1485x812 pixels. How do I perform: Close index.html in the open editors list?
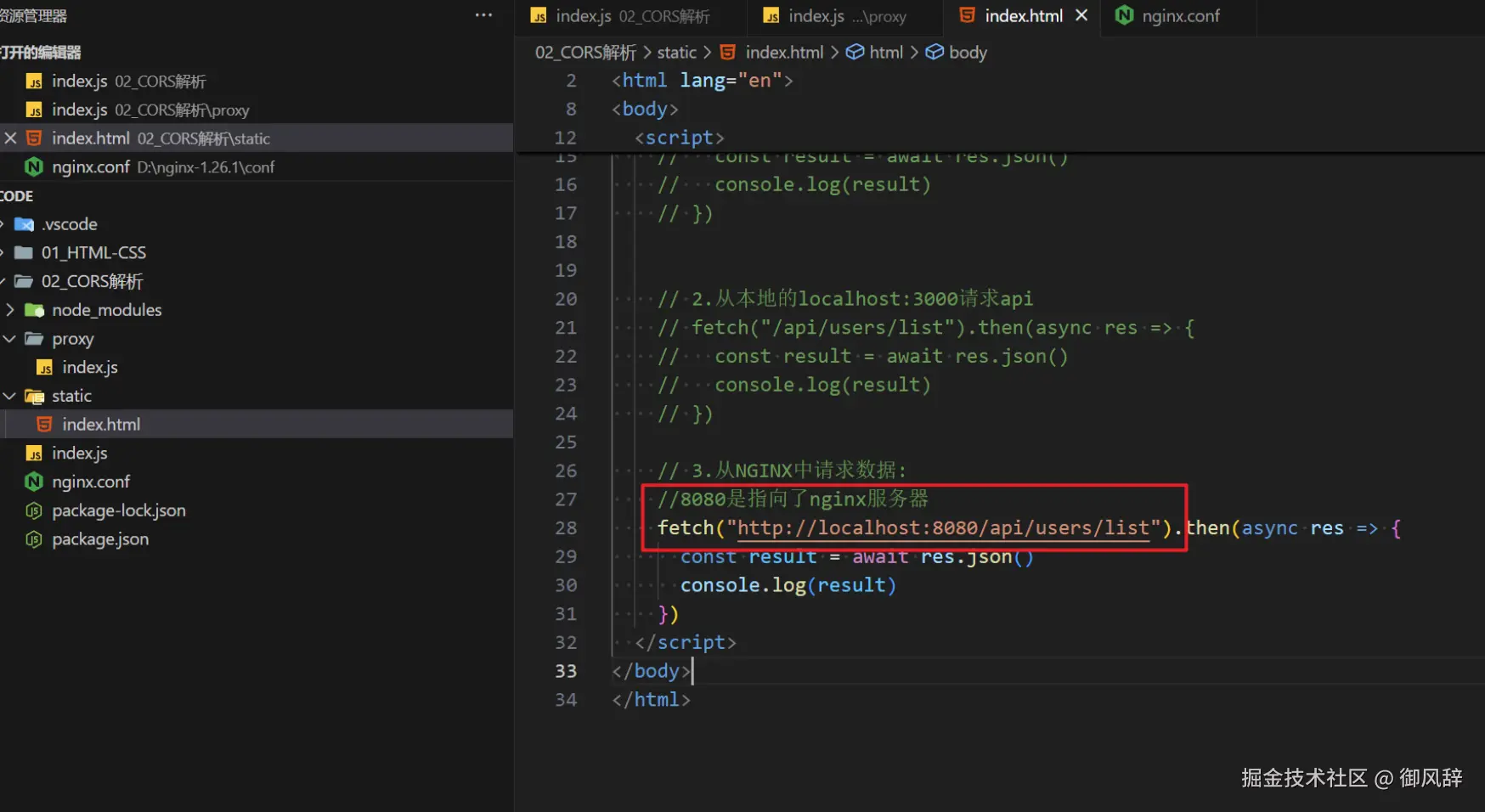(x=10, y=138)
